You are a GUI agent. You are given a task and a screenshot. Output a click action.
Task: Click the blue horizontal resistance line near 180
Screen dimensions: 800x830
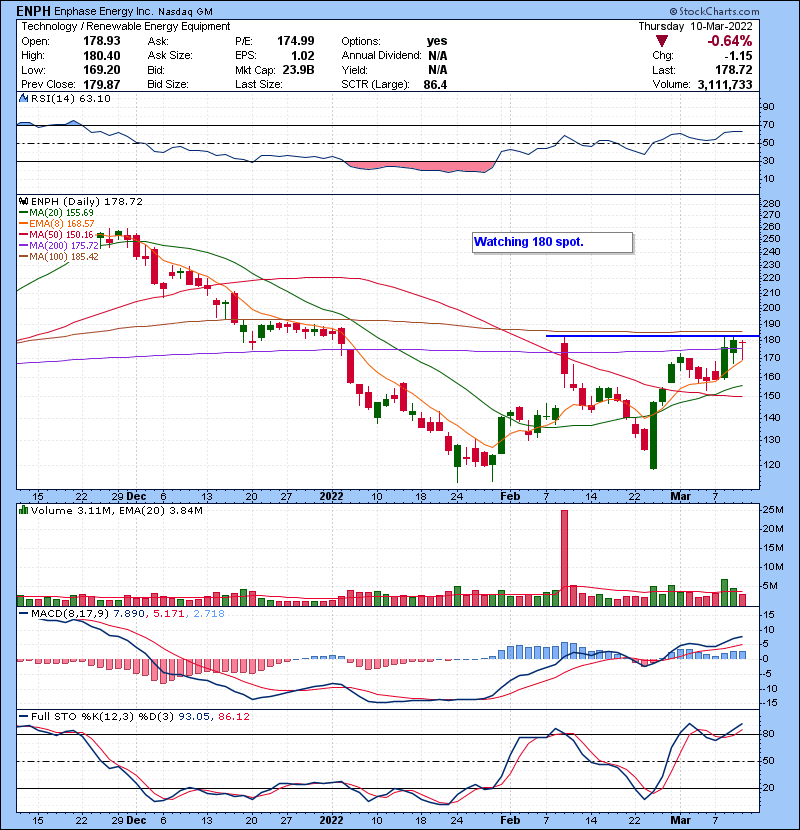[x=652, y=336]
